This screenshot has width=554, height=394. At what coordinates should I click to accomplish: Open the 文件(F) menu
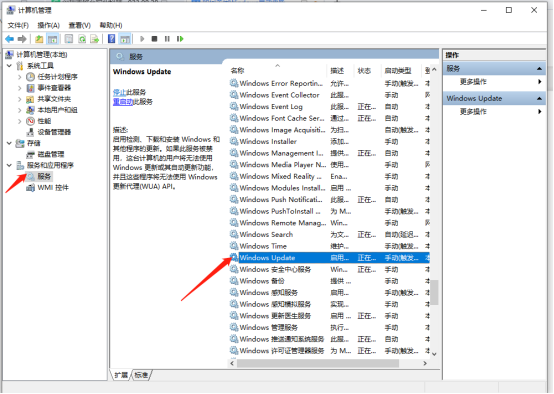tap(18, 25)
